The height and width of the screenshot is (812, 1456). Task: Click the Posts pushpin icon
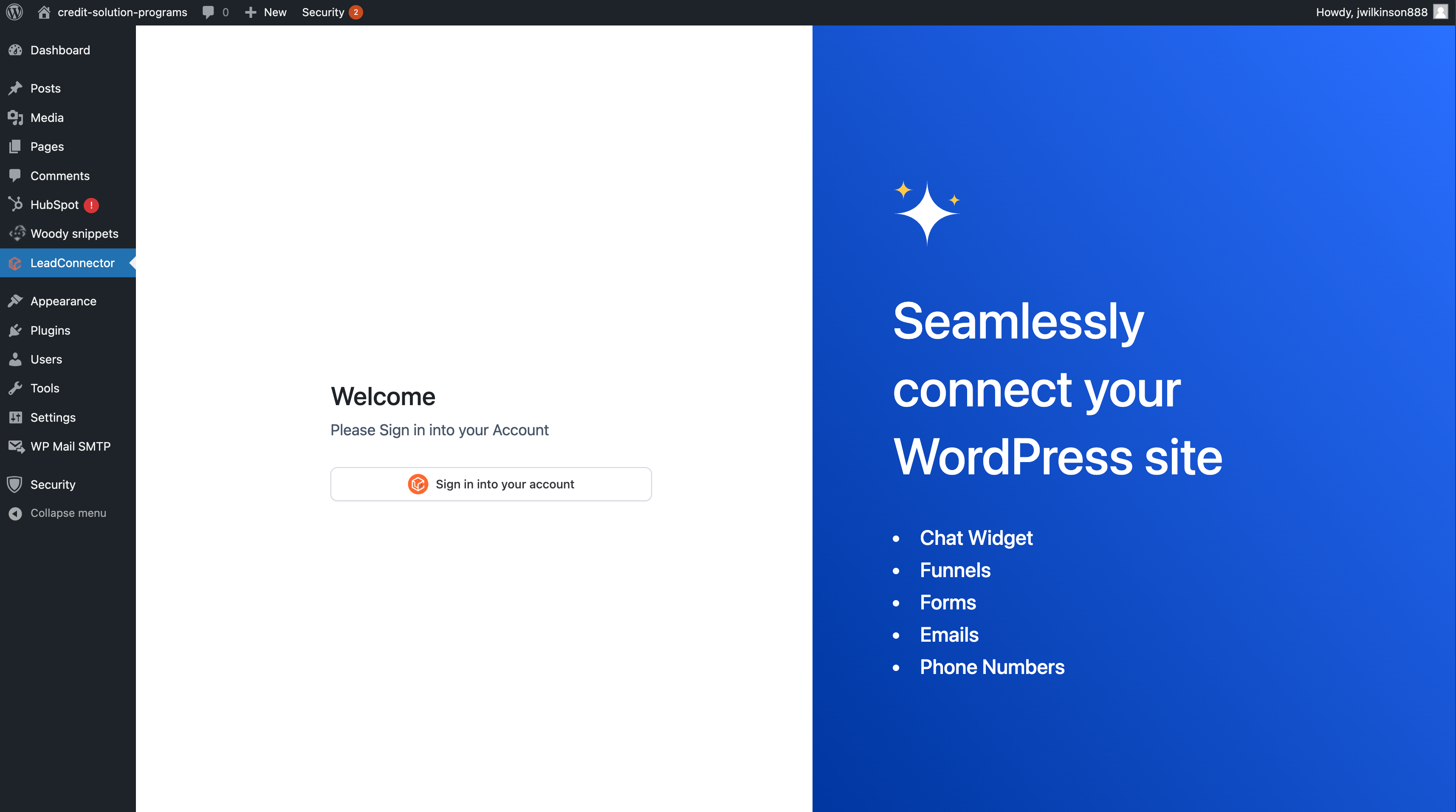click(x=15, y=88)
